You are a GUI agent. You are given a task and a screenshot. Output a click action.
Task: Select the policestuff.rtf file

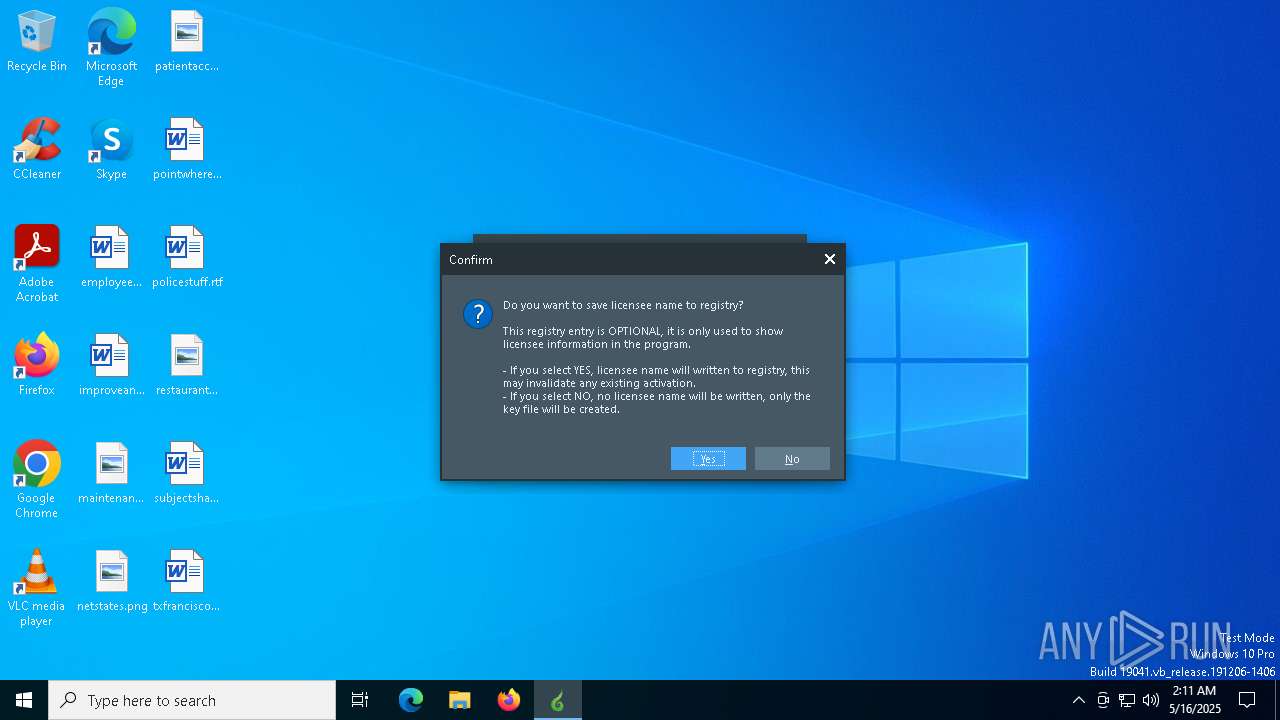point(187,258)
